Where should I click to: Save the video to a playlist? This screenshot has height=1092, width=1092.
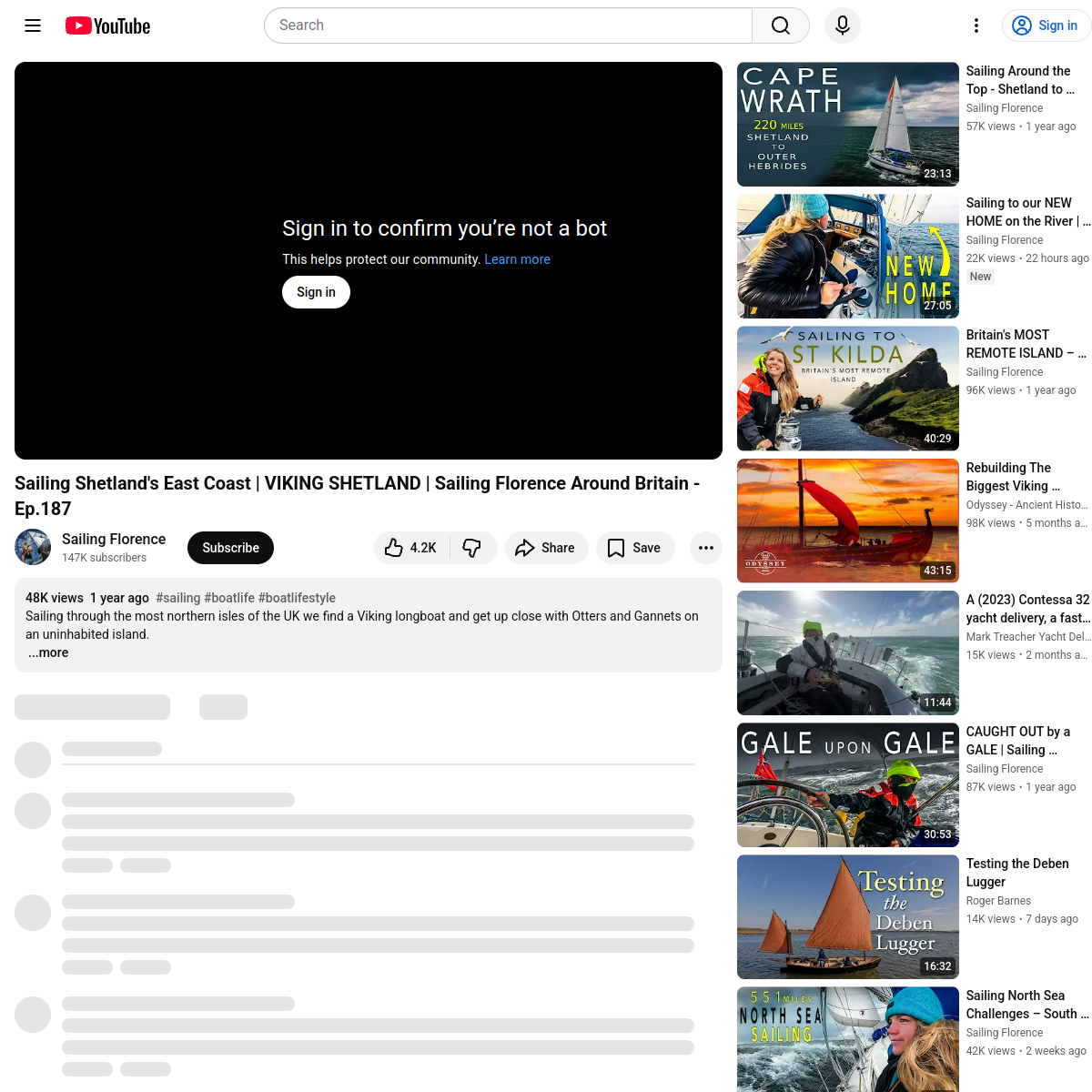tap(634, 548)
